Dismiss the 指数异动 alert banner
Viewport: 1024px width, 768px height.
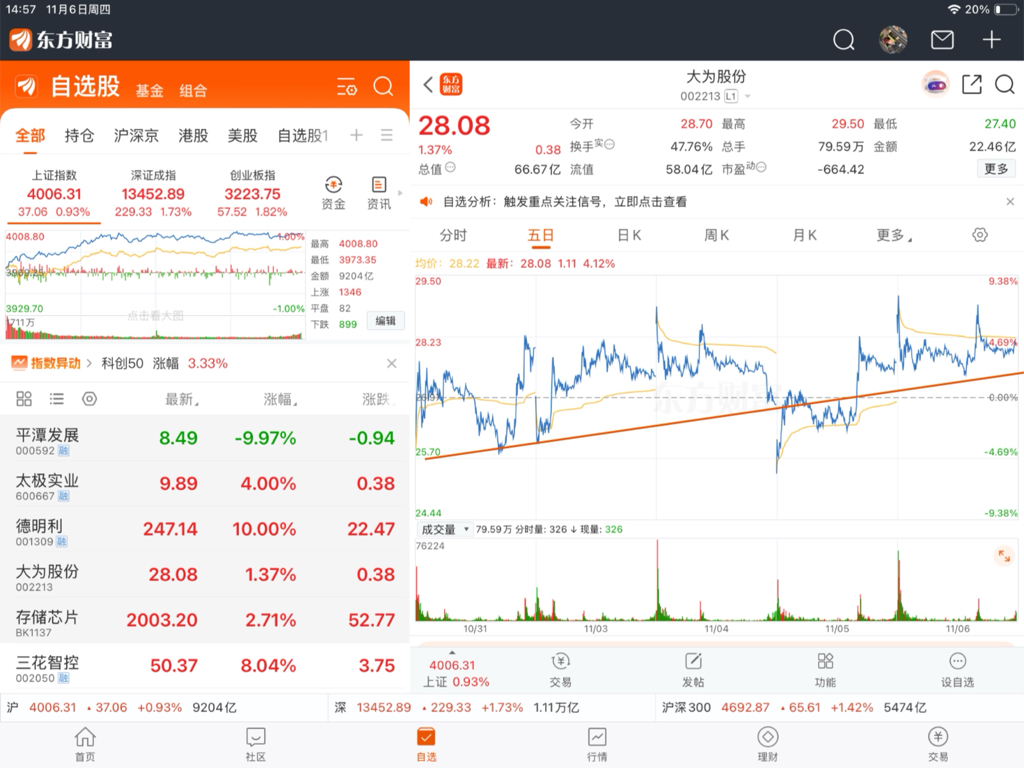[391, 363]
